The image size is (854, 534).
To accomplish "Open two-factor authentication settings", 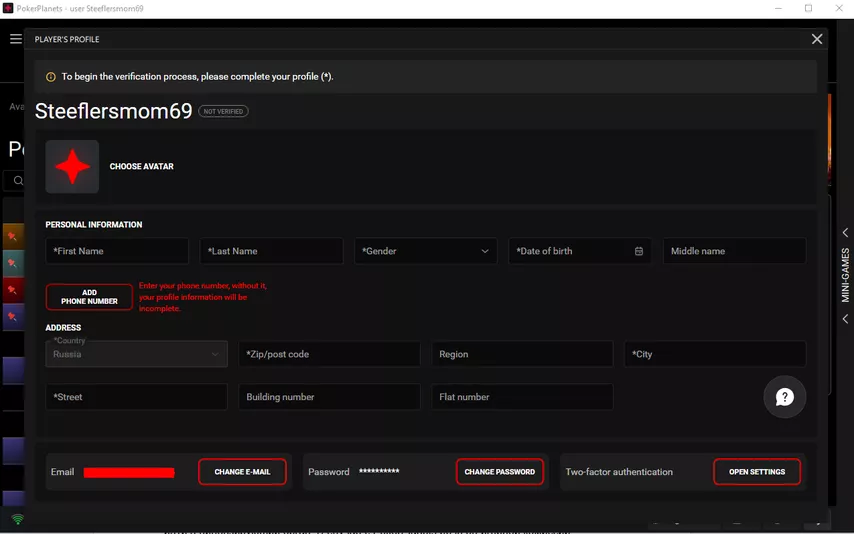I will coord(757,472).
